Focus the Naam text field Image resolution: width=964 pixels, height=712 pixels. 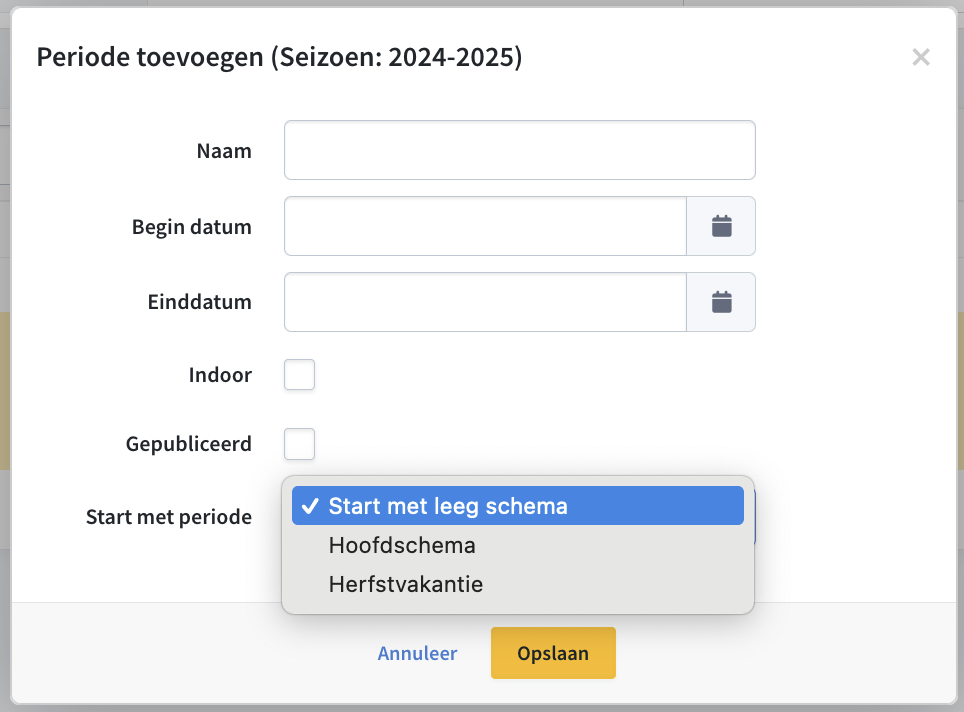(x=520, y=150)
